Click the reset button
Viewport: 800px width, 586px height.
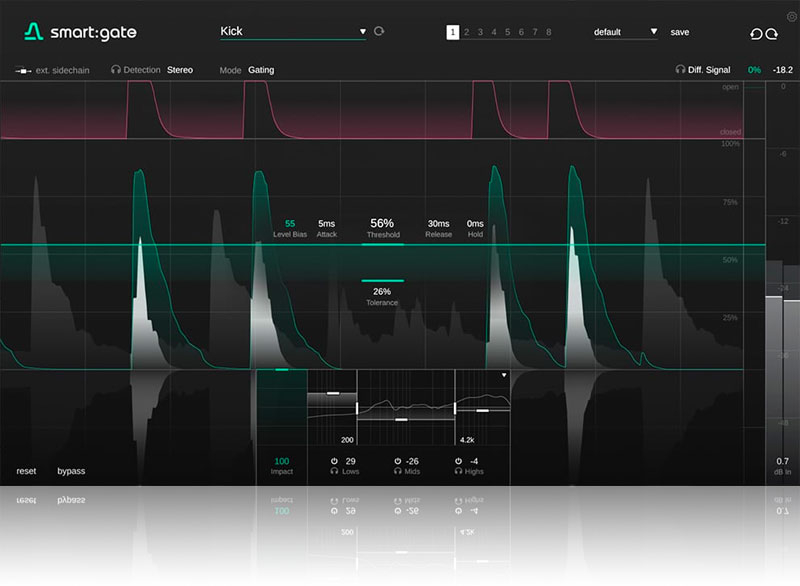click(26, 470)
